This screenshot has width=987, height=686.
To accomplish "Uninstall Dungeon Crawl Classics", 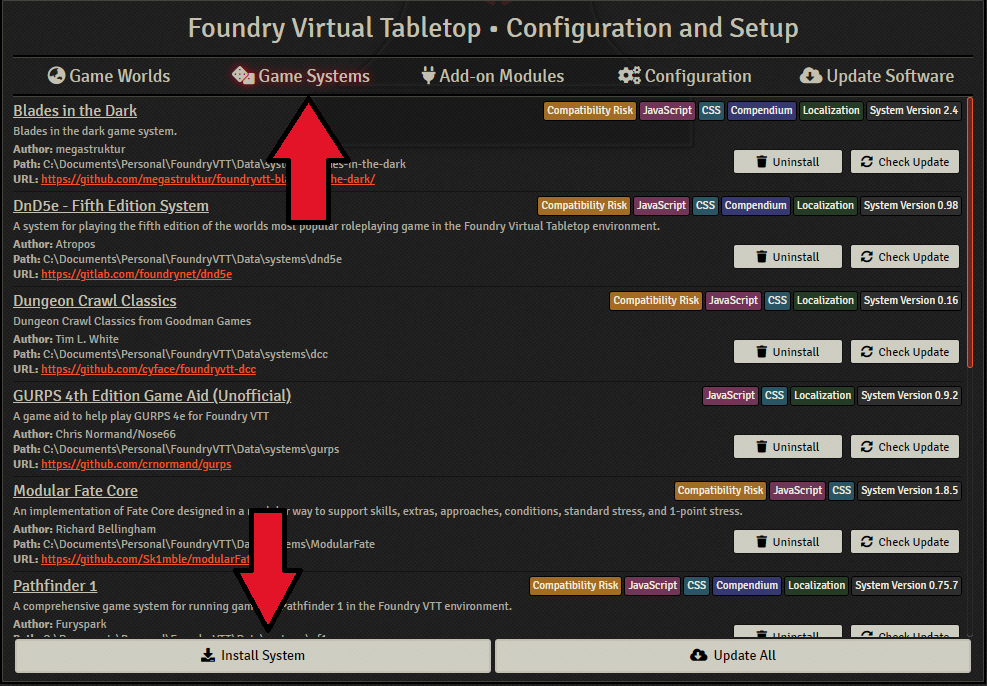I will 787,352.
